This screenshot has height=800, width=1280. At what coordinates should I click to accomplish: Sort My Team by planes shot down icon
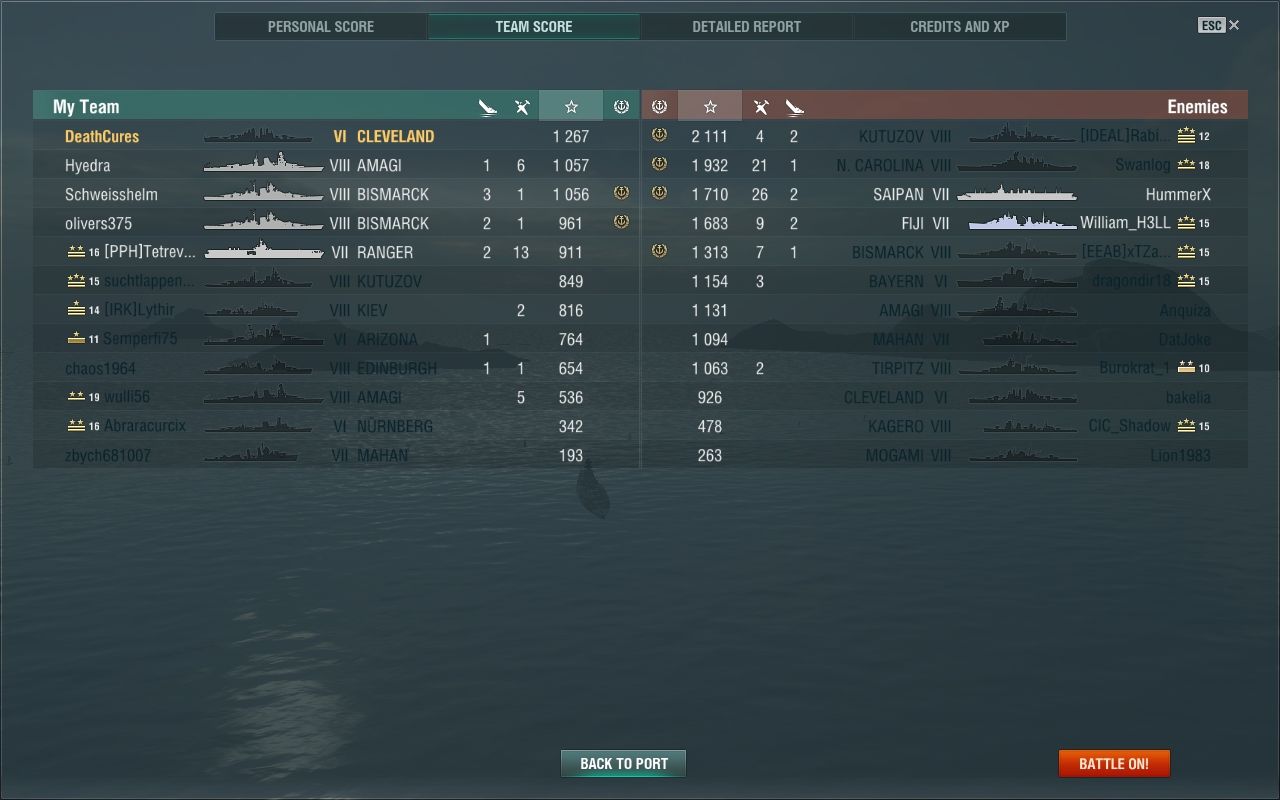tap(521, 107)
